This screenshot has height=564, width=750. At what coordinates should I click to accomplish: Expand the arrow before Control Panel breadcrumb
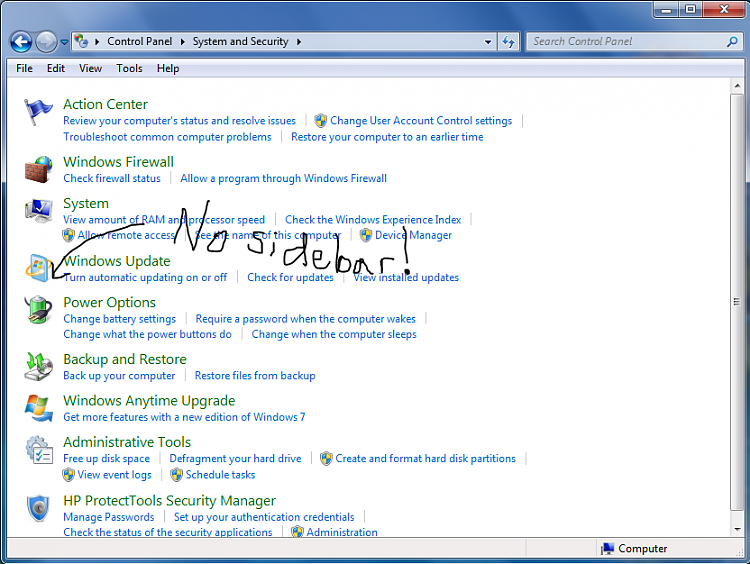pyautogui.click(x=97, y=42)
